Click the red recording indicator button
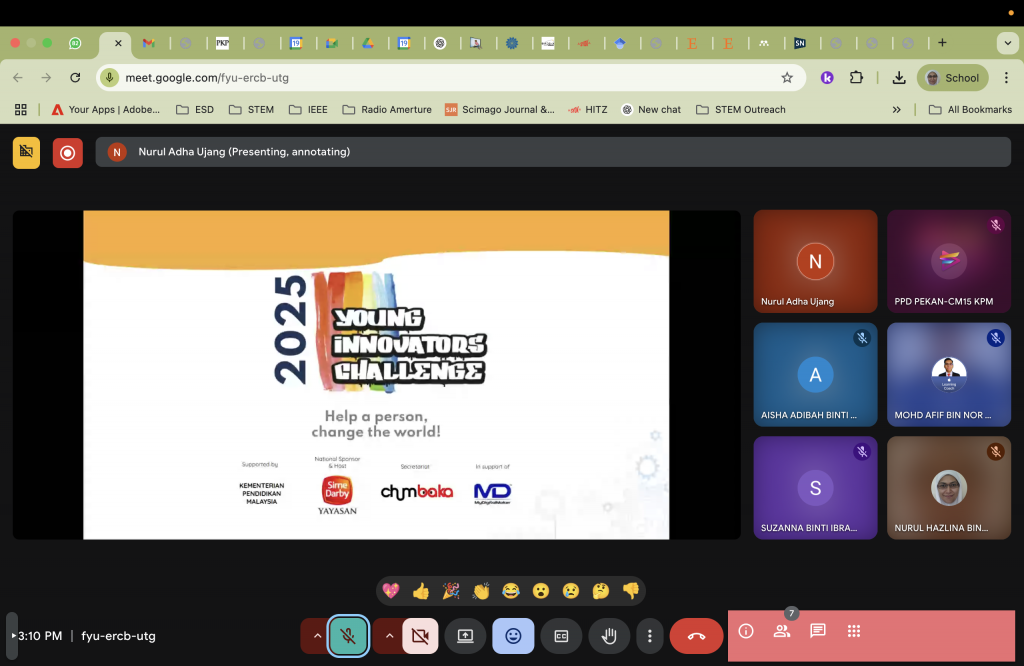The height and width of the screenshot is (666, 1024). click(x=68, y=153)
